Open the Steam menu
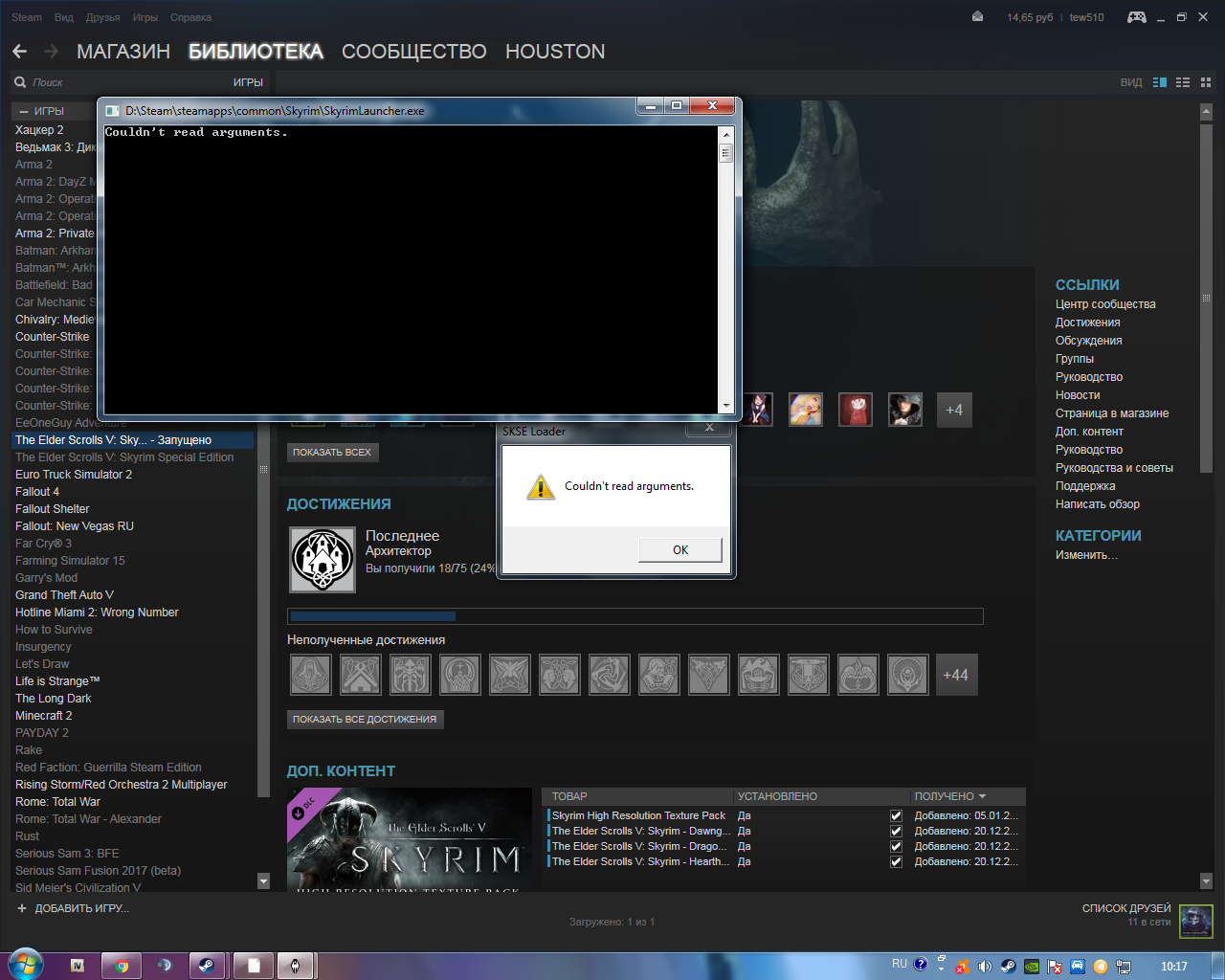 (27, 17)
